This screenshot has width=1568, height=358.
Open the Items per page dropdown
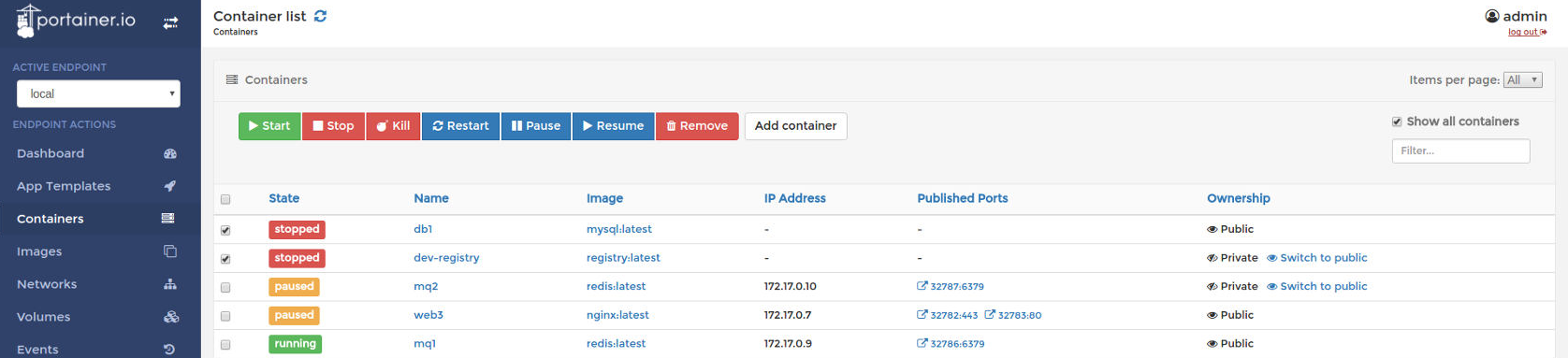pos(1522,79)
